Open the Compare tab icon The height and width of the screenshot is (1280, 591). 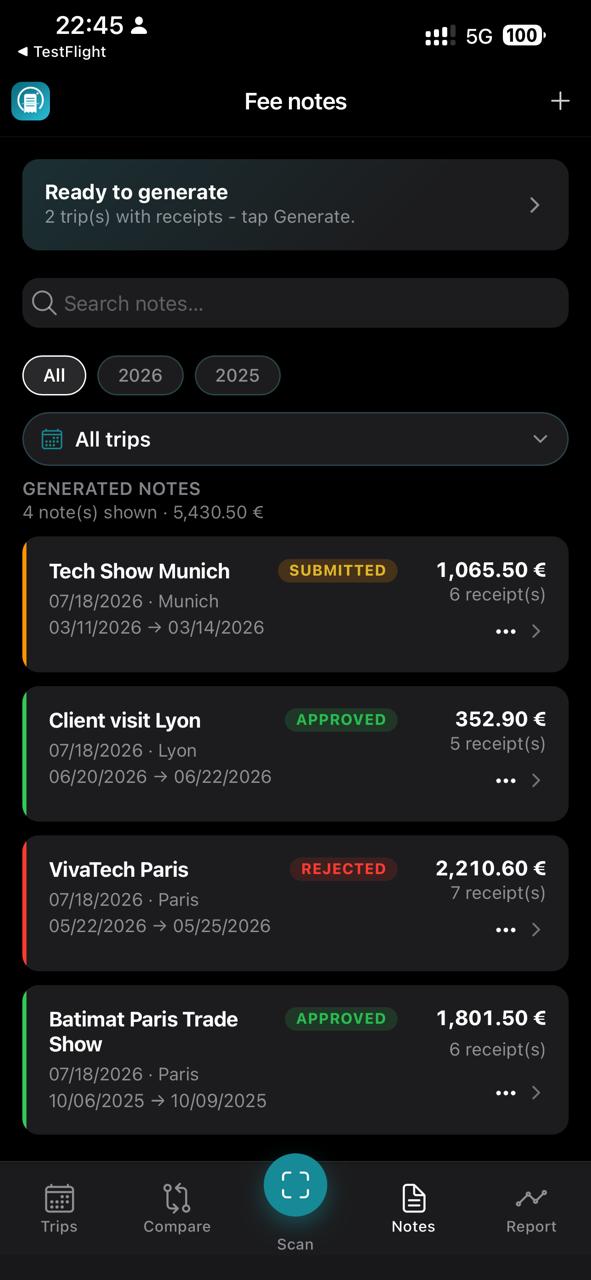pyautogui.click(x=177, y=1198)
